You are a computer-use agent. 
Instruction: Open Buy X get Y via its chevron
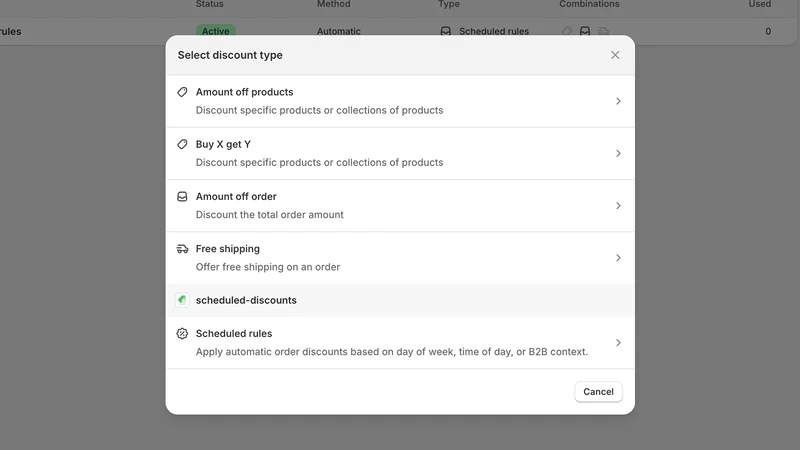coord(618,153)
